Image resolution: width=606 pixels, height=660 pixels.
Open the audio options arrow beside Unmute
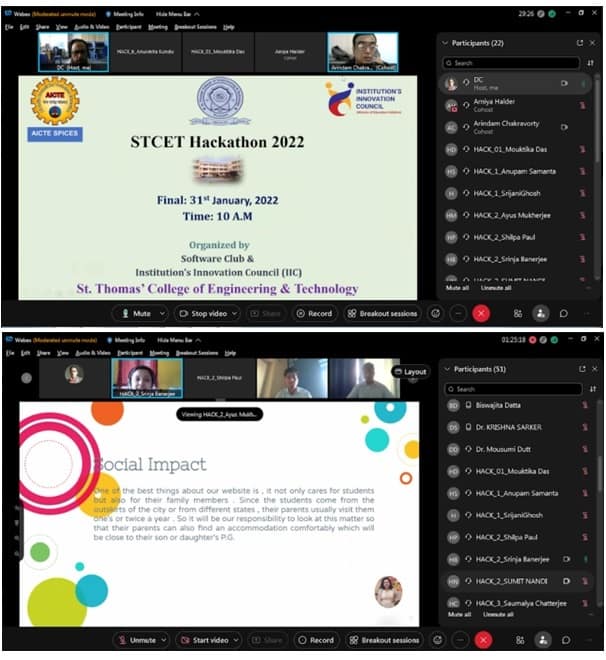coord(164,640)
